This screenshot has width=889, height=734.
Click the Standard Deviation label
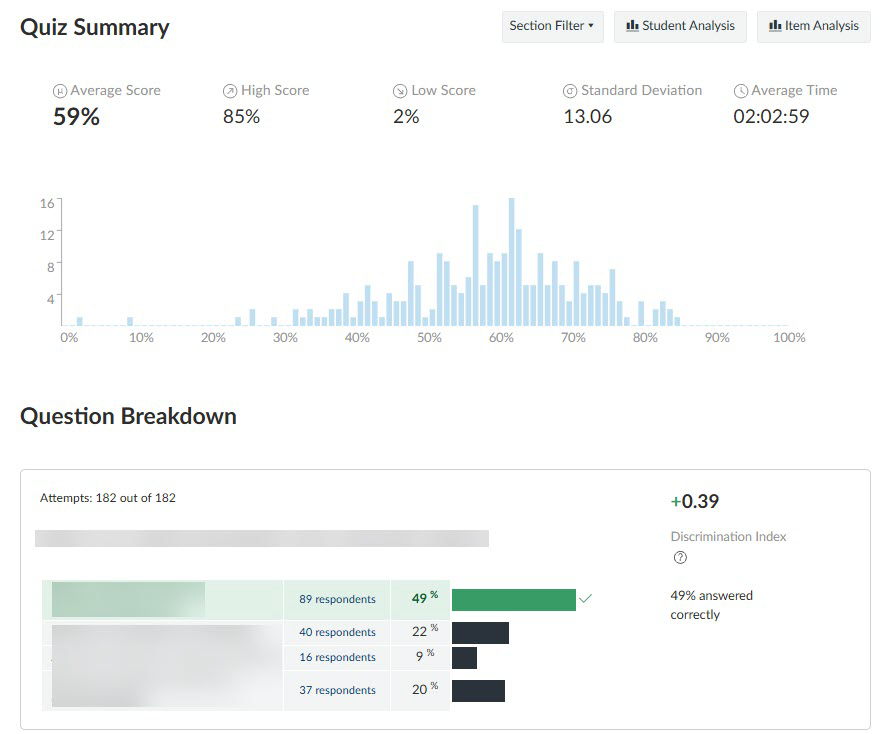pos(641,91)
